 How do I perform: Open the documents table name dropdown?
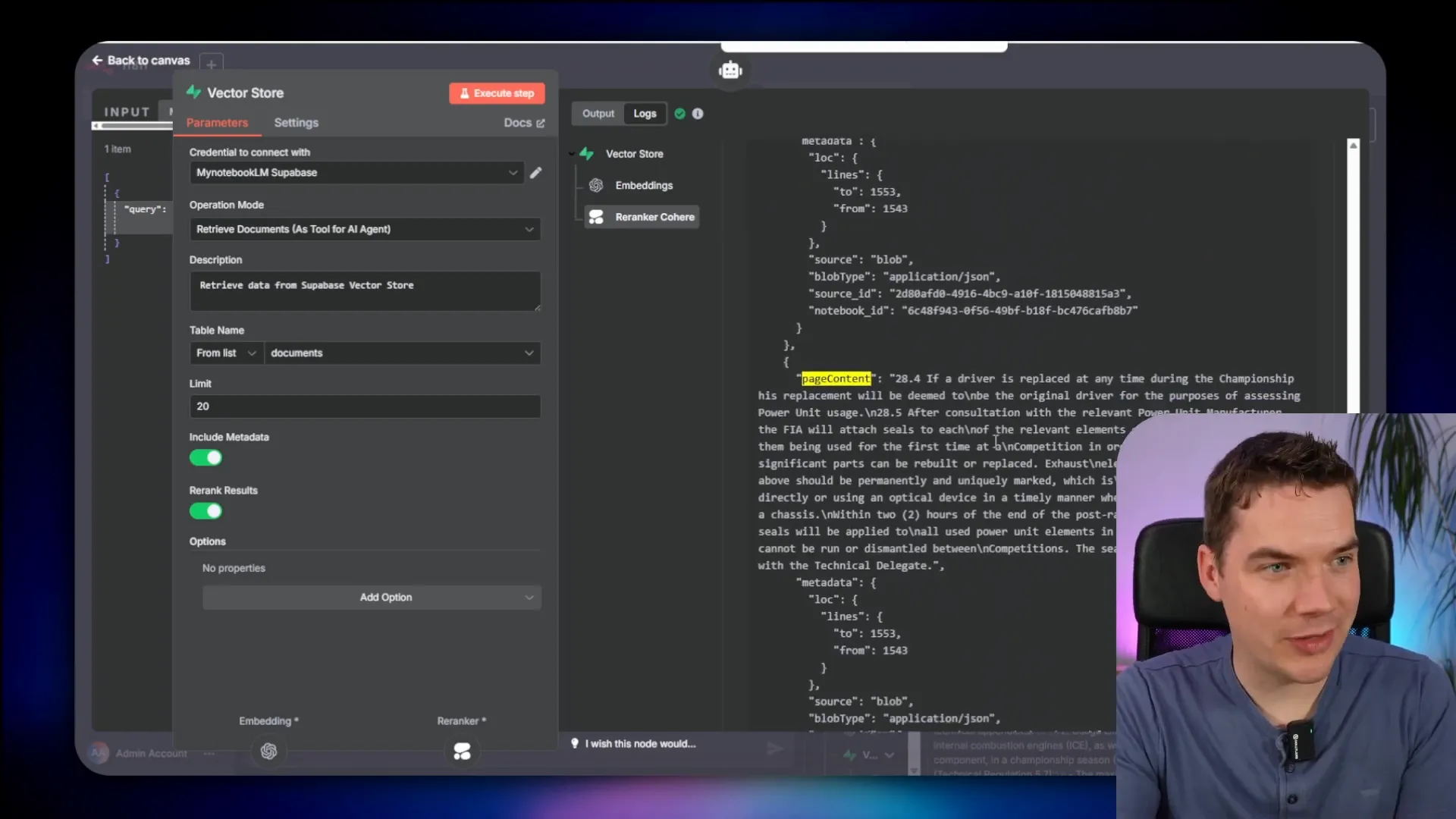click(x=402, y=353)
